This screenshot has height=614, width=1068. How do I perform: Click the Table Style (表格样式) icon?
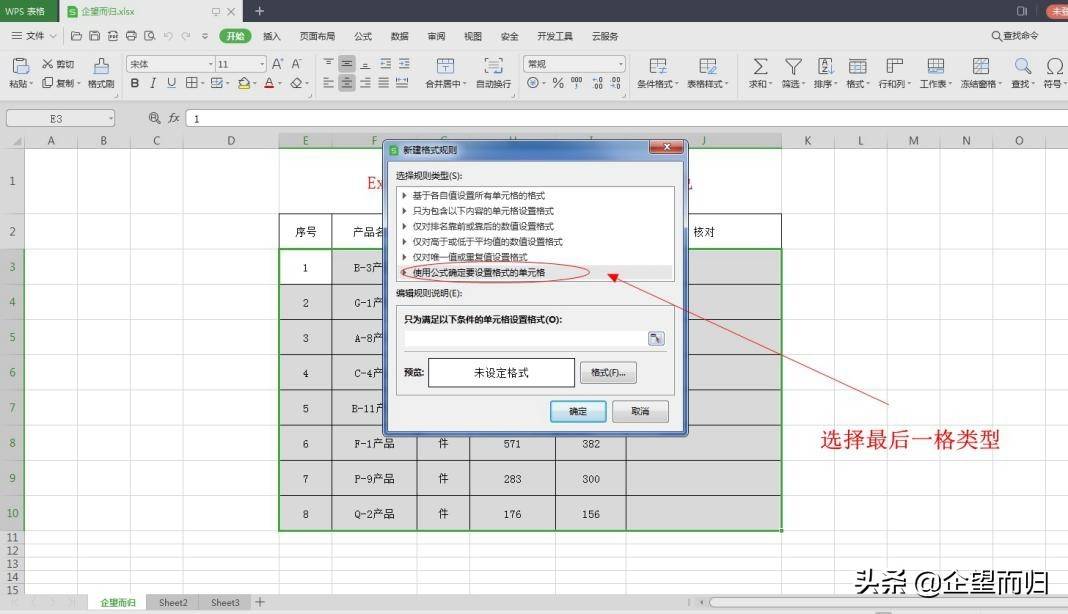[708, 66]
